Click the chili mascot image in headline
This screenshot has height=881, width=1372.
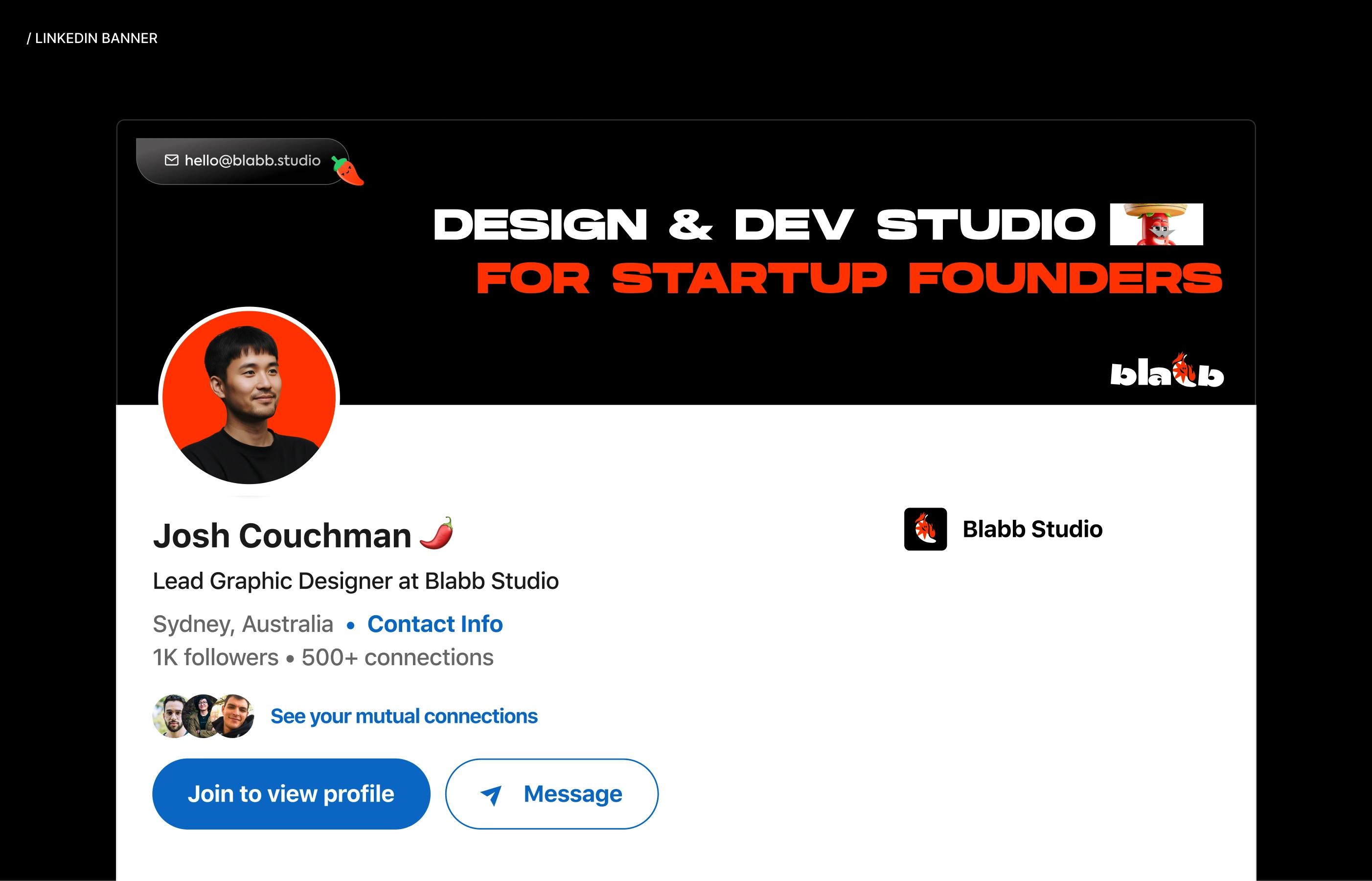1156,224
